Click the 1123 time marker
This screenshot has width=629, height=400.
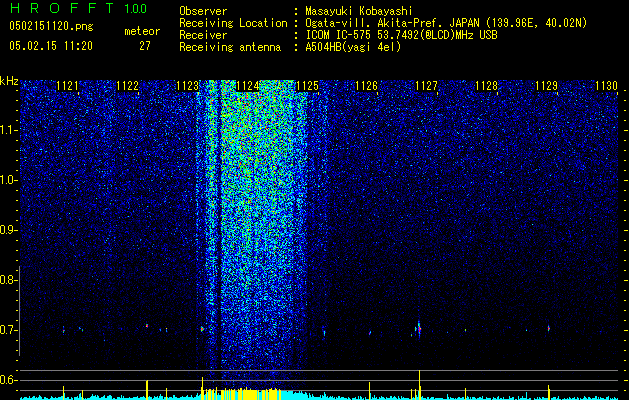tap(187, 86)
